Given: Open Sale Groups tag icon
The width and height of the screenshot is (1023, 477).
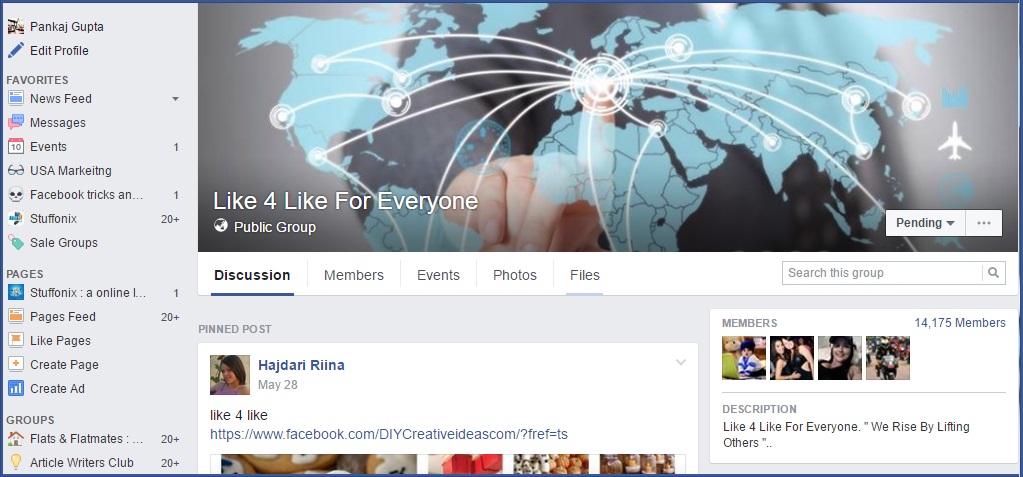Looking at the screenshot, I should [16, 243].
